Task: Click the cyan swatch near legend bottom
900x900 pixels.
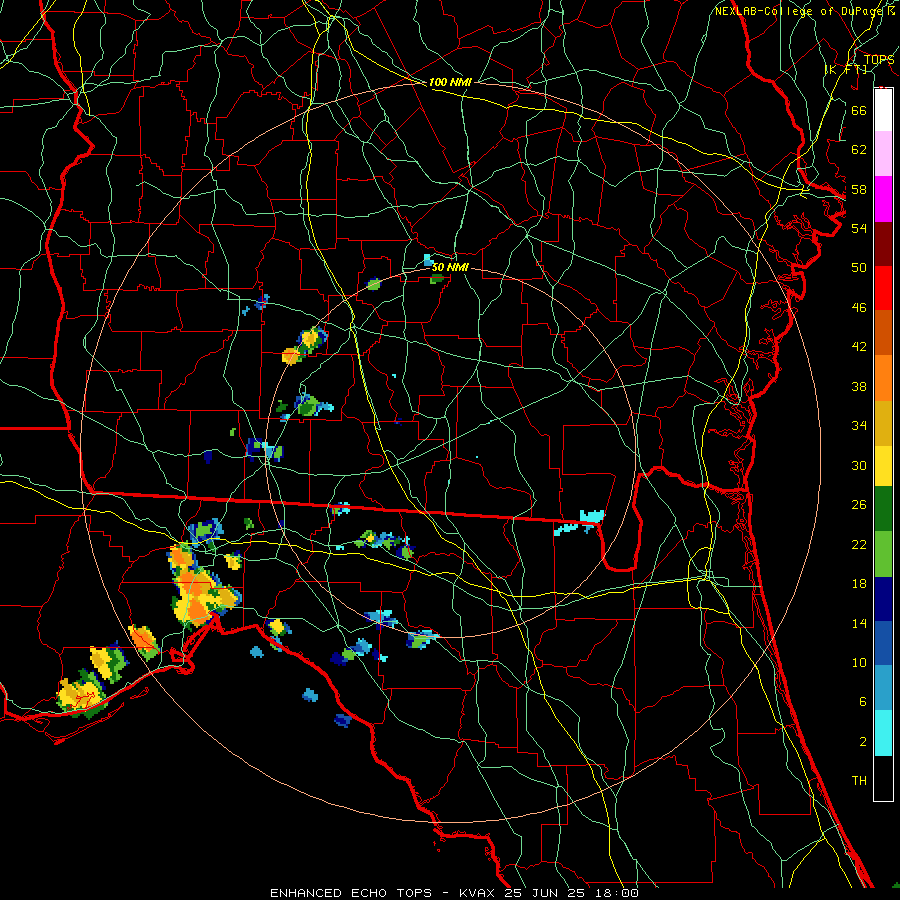Action: [883, 733]
